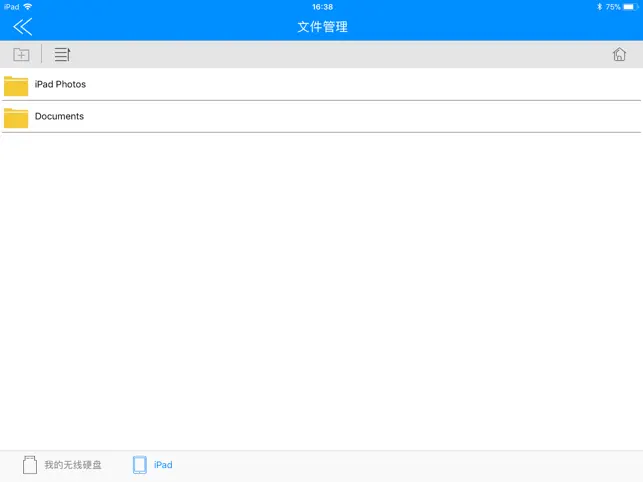Open the iPad Photos folder icon

tap(16, 86)
